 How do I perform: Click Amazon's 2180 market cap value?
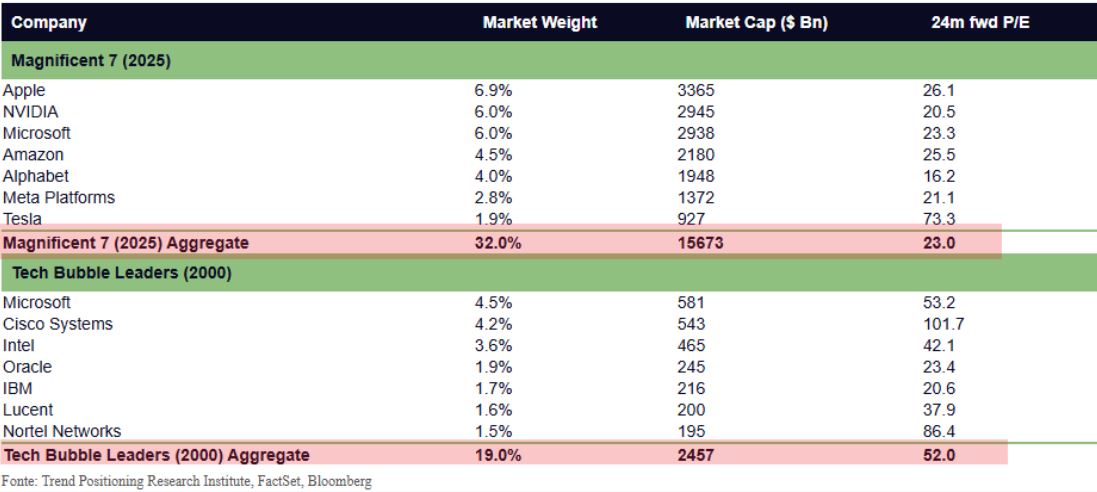click(x=696, y=155)
